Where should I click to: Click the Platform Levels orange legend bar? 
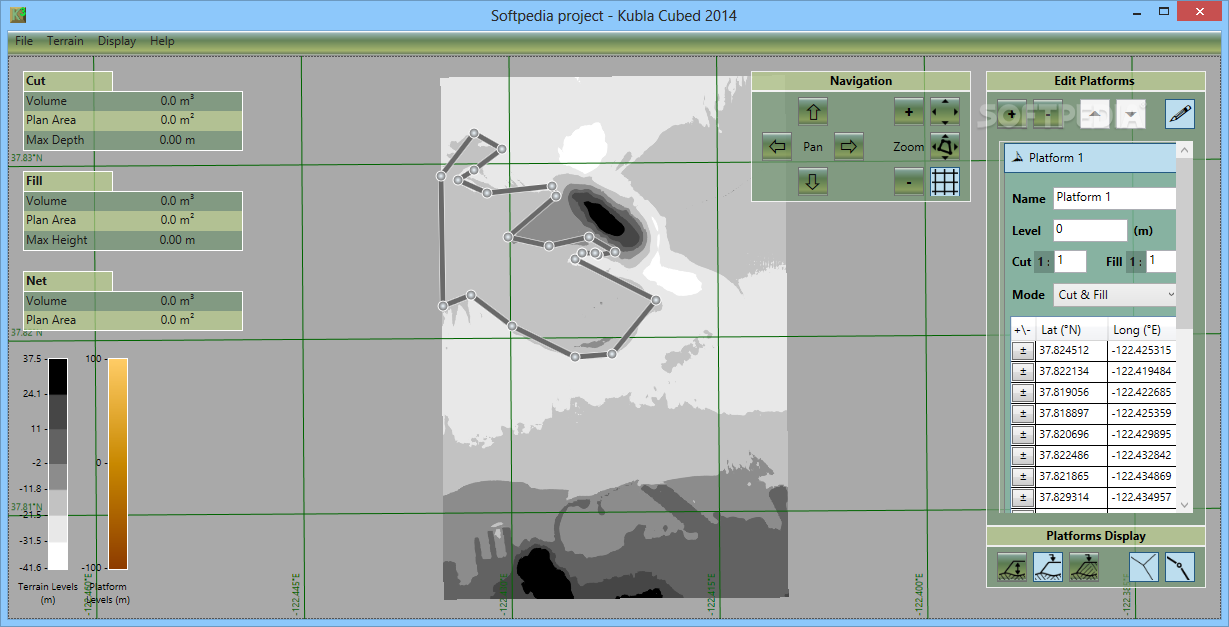click(118, 464)
